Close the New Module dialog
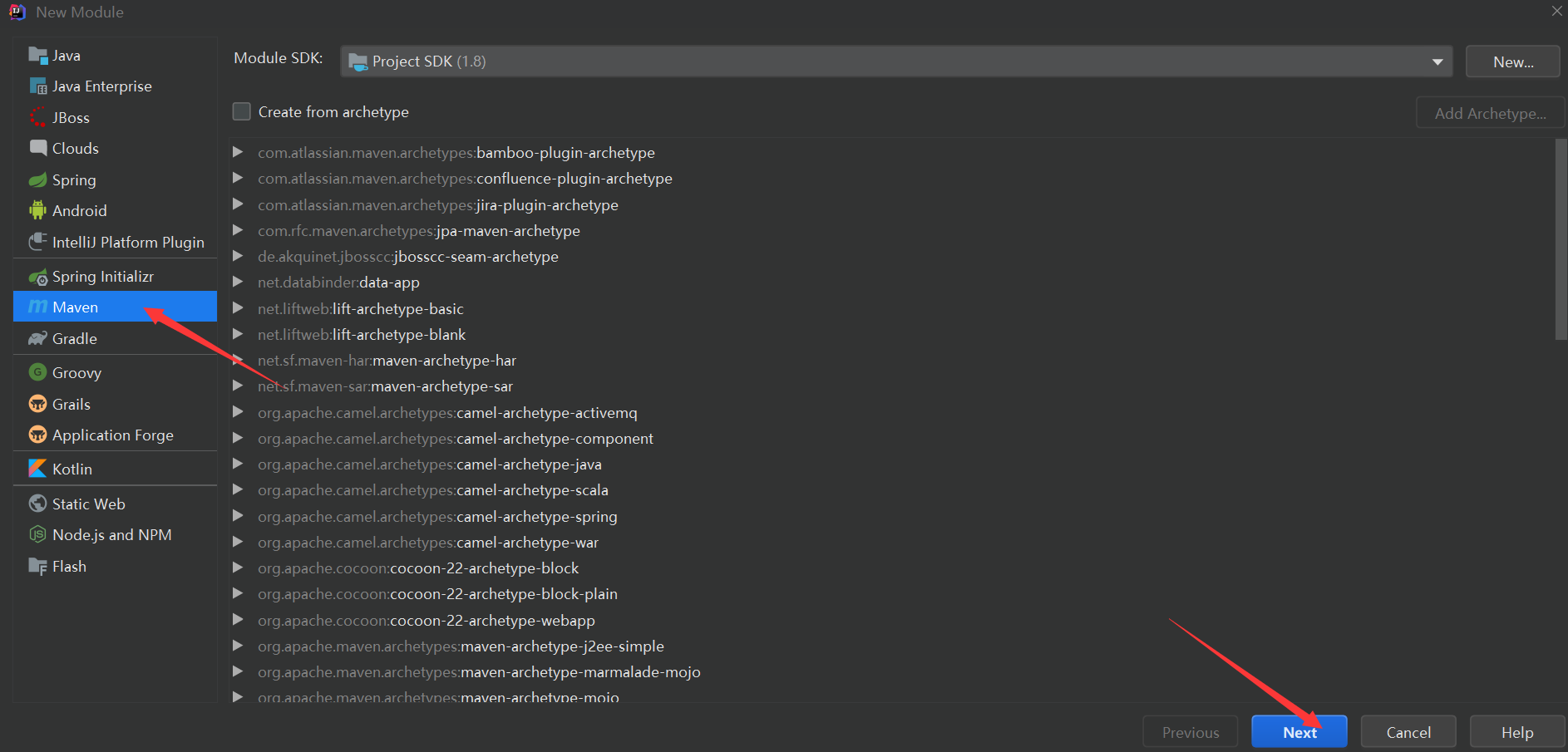The height and width of the screenshot is (752, 1568). [x=1556, y=11]
